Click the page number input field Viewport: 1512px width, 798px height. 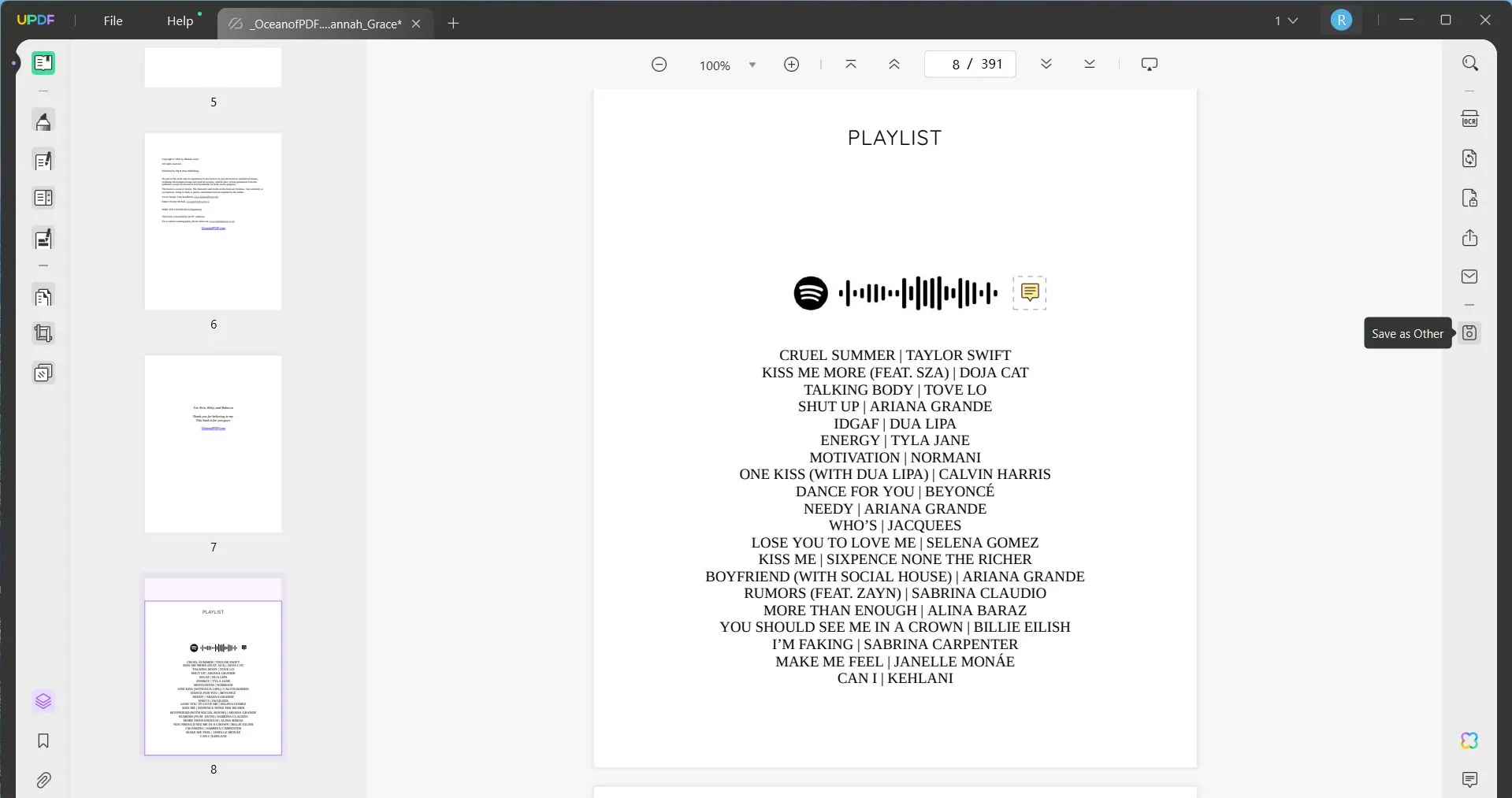pos(970,65)
